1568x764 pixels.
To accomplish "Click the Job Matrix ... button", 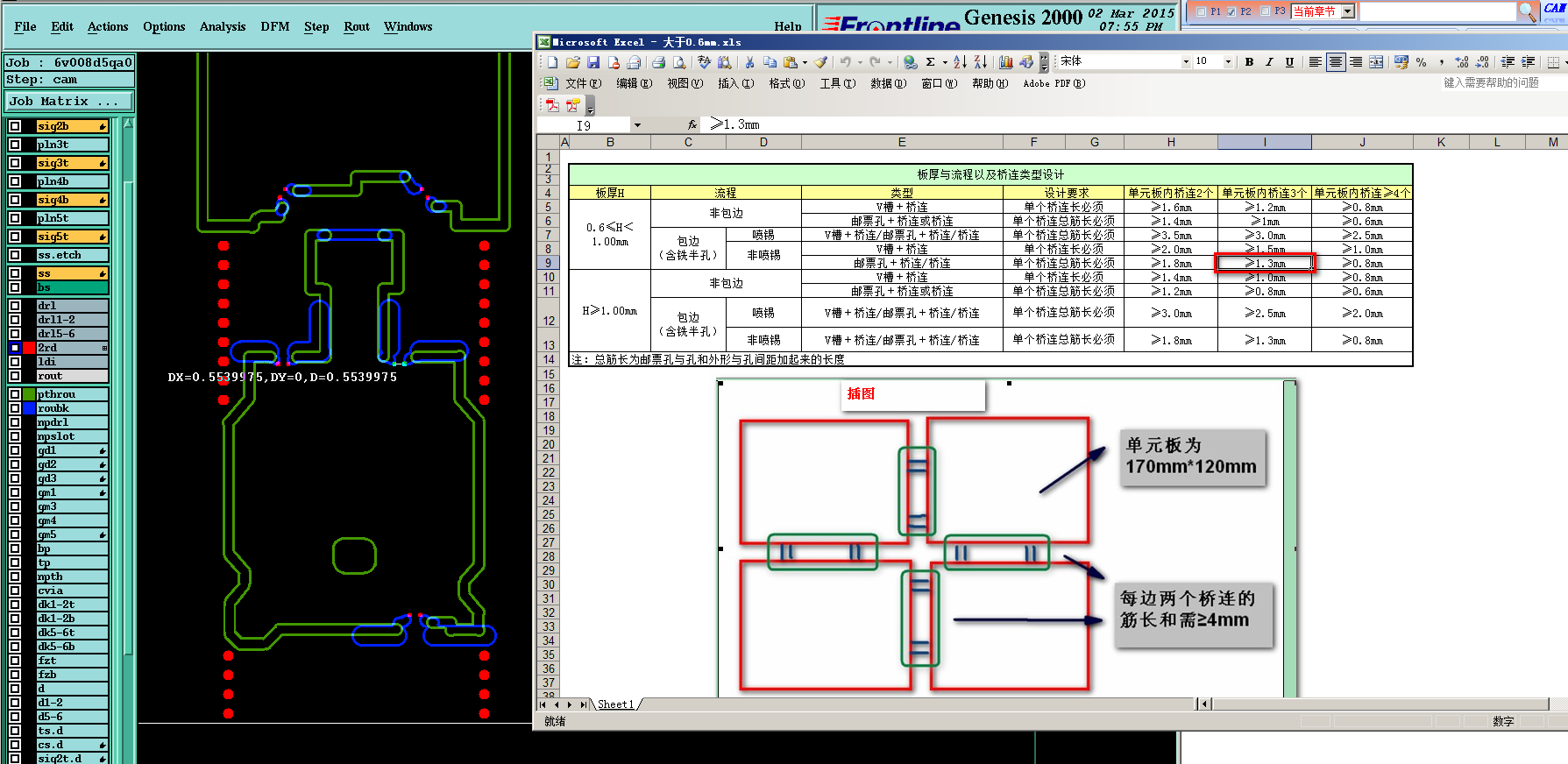I will [69, 102].
